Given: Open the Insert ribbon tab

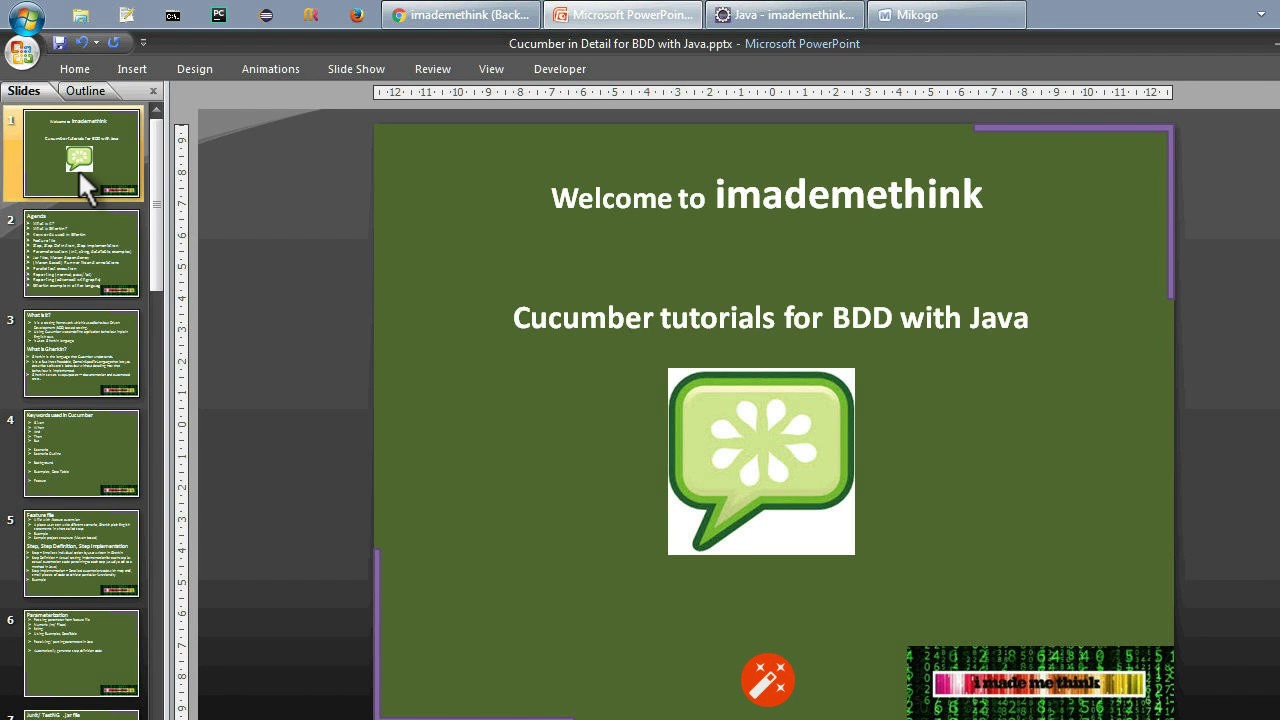Looking at the screenshot, I should [x=132, y=69].
